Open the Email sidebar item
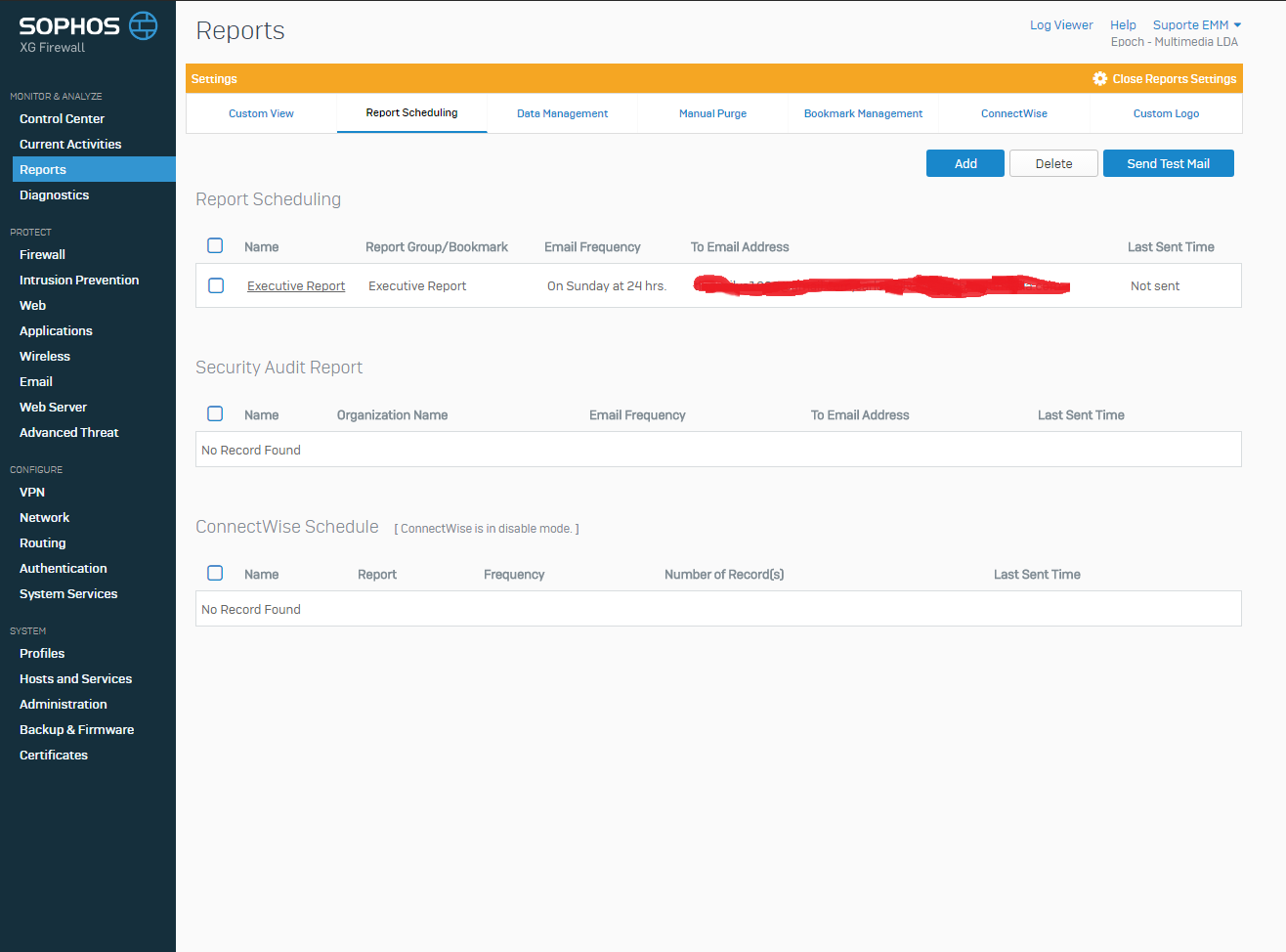Screen dimensions: 1286x952 coord(36,381)
